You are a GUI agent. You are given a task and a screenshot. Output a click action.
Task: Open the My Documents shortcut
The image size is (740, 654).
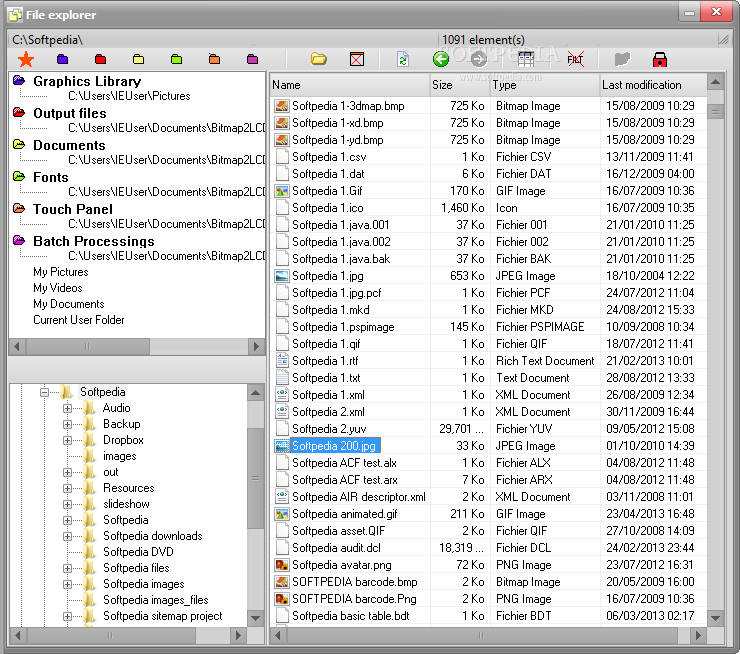68,304
